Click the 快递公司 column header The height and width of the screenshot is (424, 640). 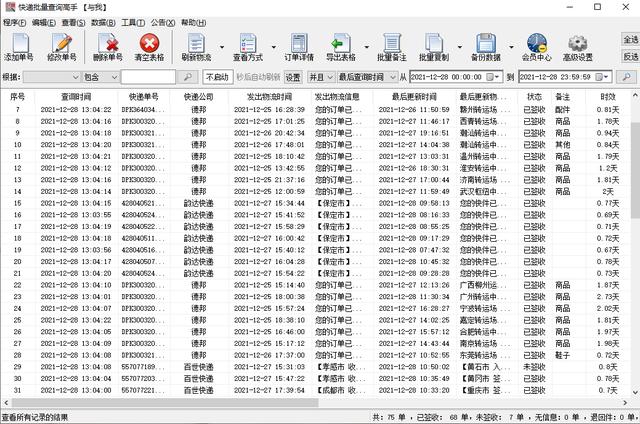(x=198, y=96)
